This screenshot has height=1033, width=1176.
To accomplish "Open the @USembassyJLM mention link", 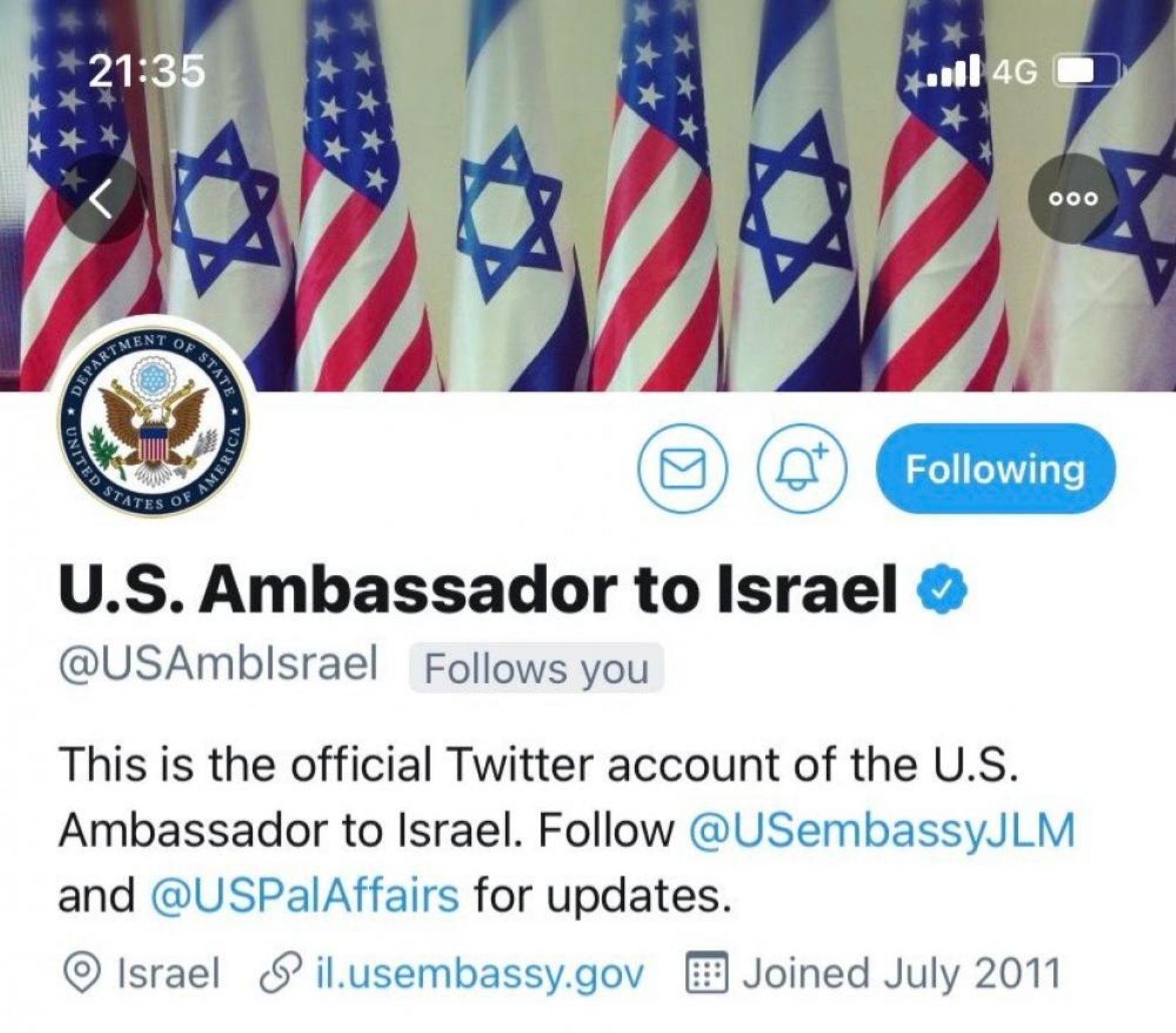I will coord(882,831).
